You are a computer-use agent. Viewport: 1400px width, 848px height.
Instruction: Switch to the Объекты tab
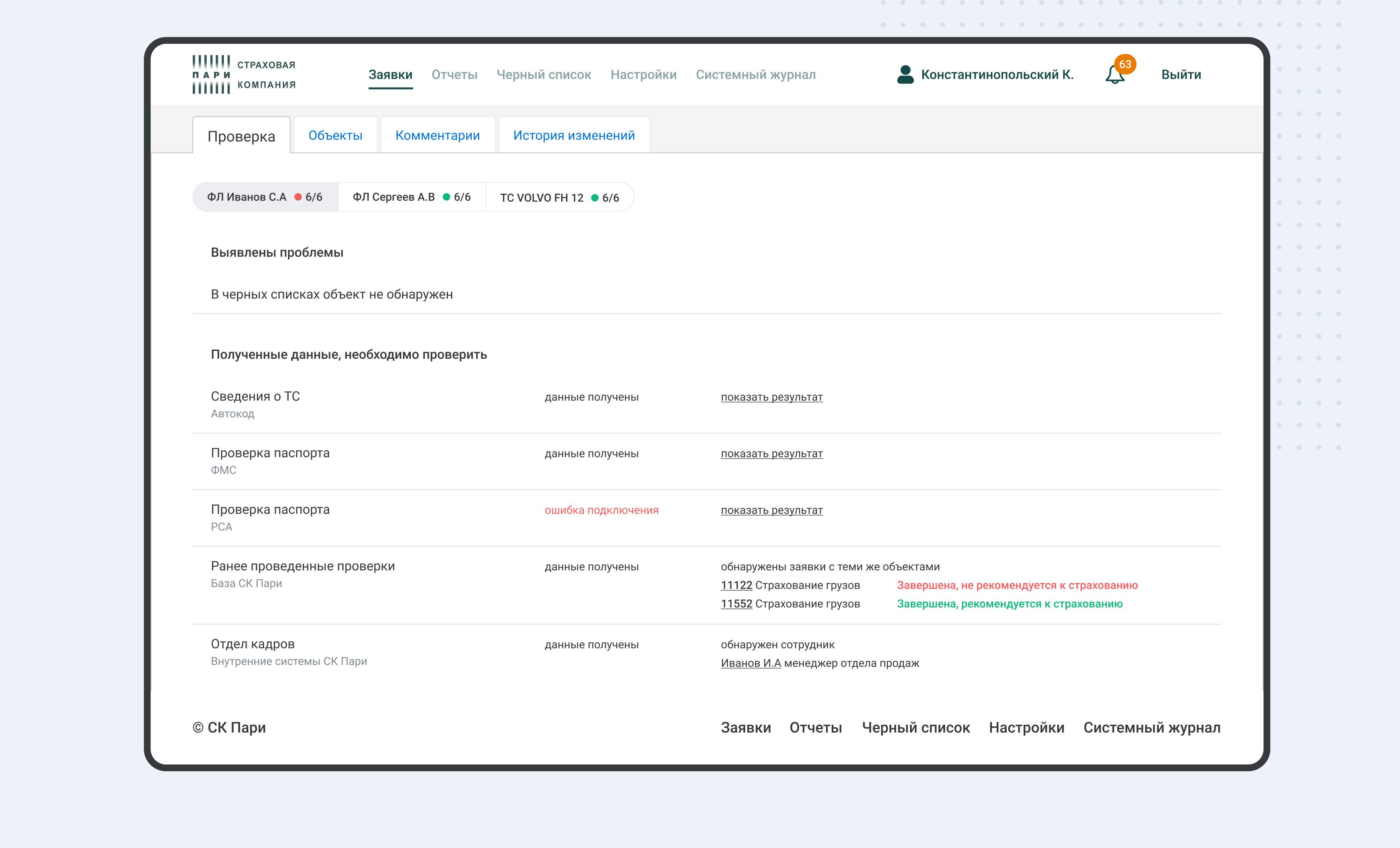coord(335,135)
